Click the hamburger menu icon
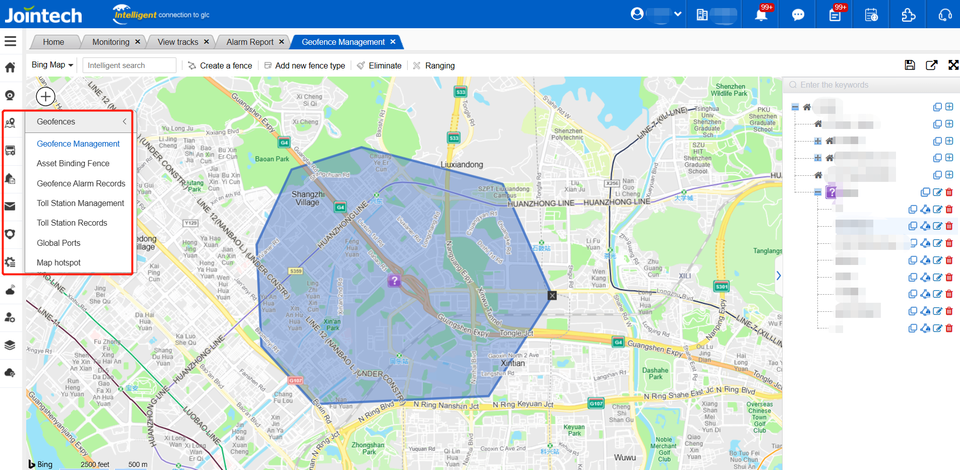Viewport: 960px width, 470px height. coord(10,41)
